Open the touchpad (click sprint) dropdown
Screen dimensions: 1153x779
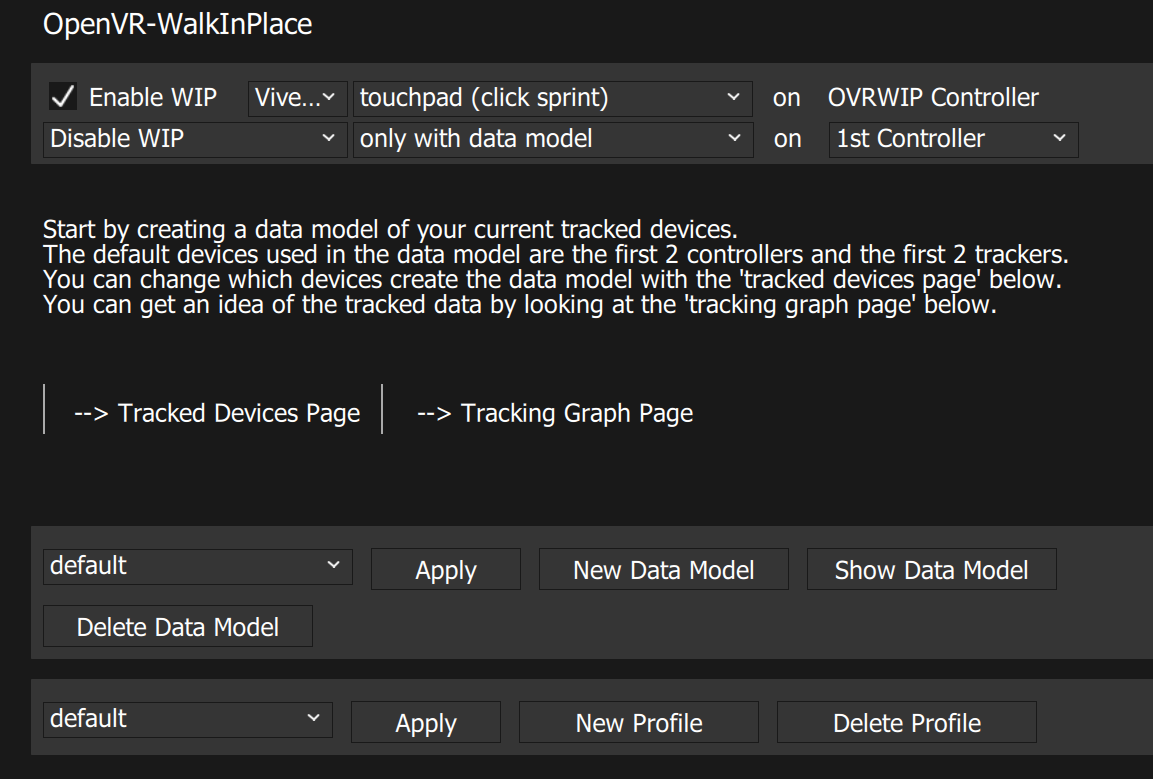(552, 98)
